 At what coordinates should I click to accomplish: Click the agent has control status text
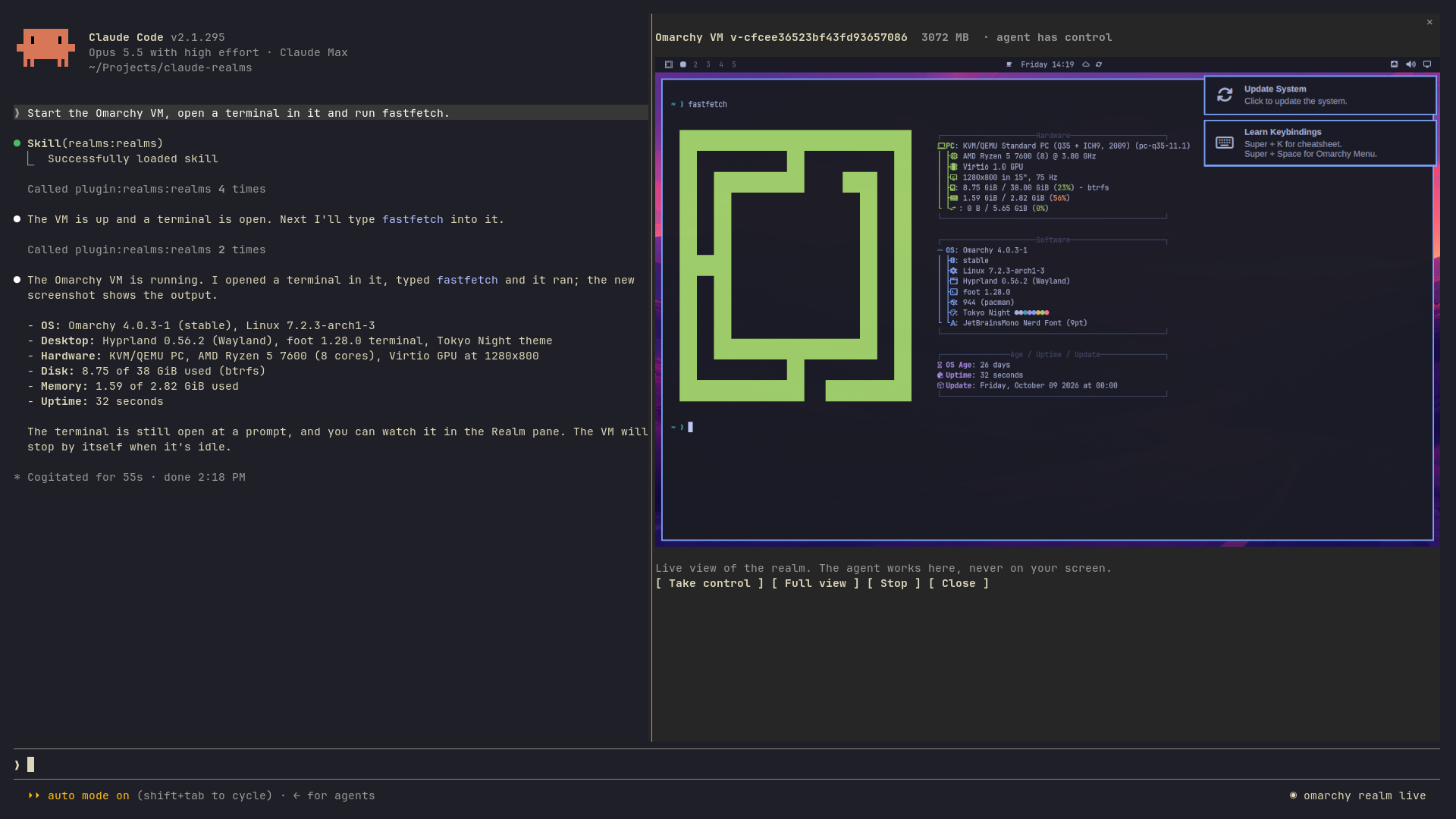coord(1054,37)
